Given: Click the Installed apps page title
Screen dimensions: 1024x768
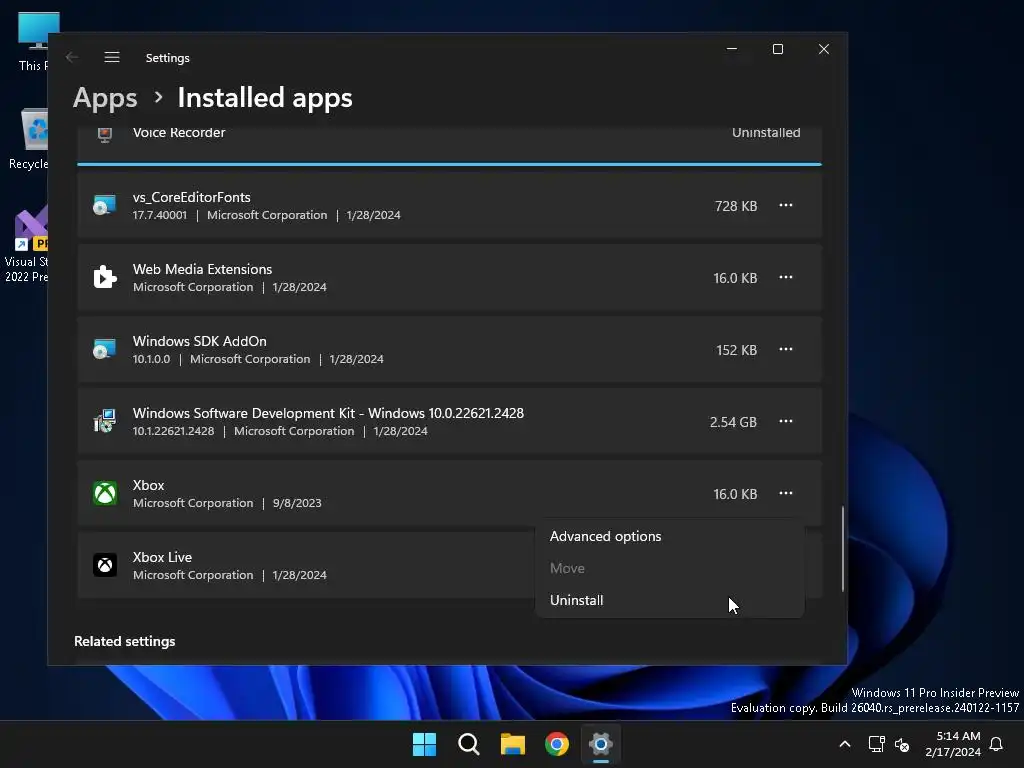Looking at the screenshot, I should coord(264,98).
